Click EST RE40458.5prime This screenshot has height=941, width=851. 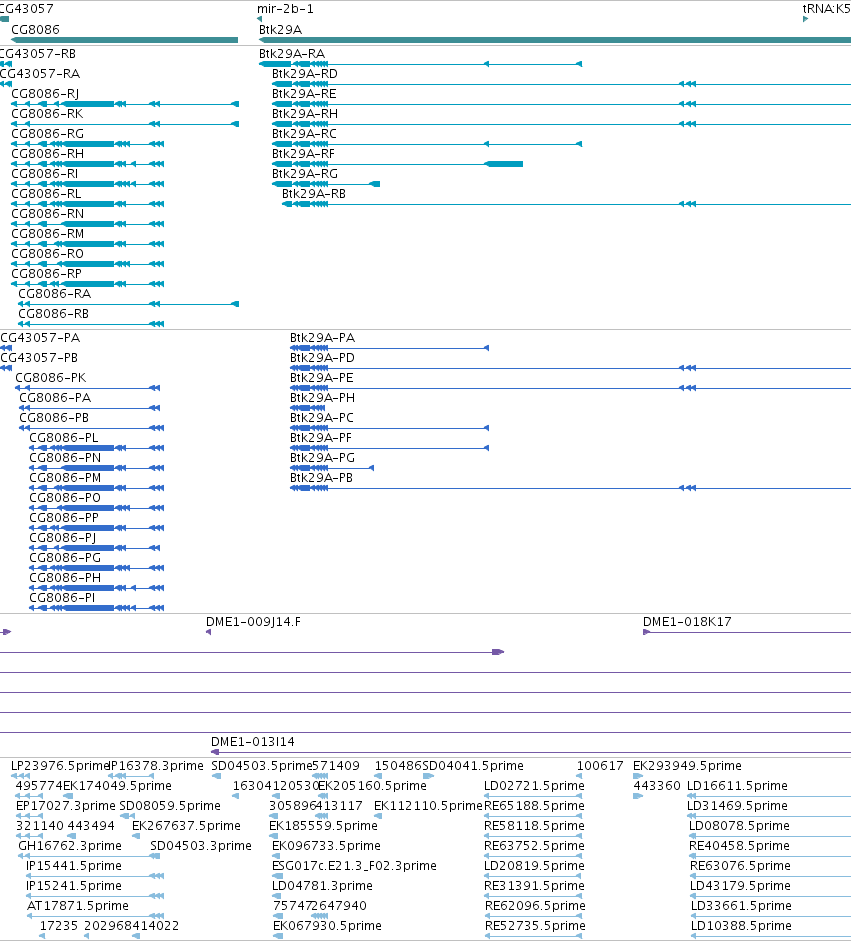[x=739, y=846]
